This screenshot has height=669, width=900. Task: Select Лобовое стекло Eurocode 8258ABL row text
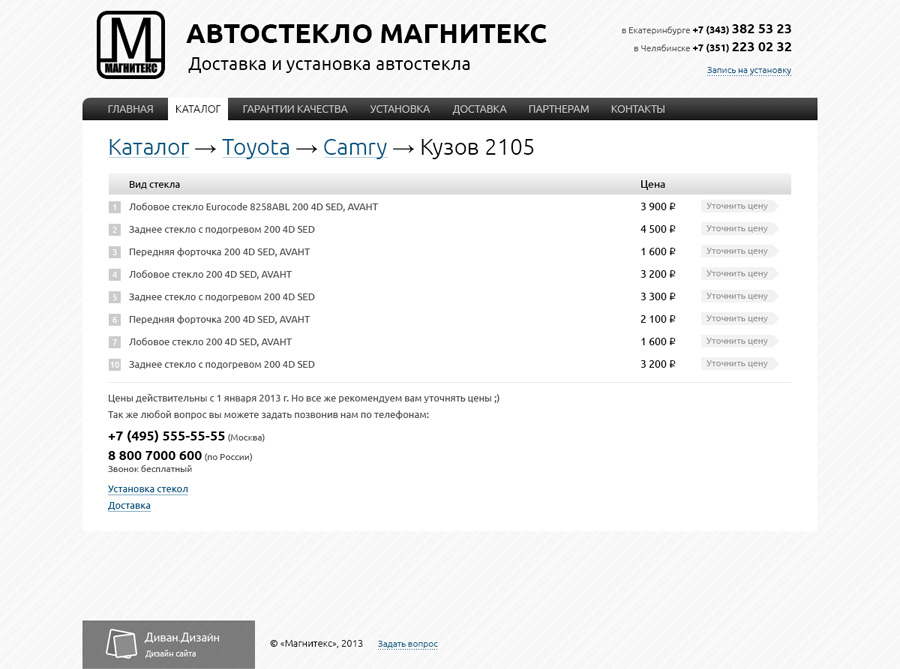(x=253, y=207)
